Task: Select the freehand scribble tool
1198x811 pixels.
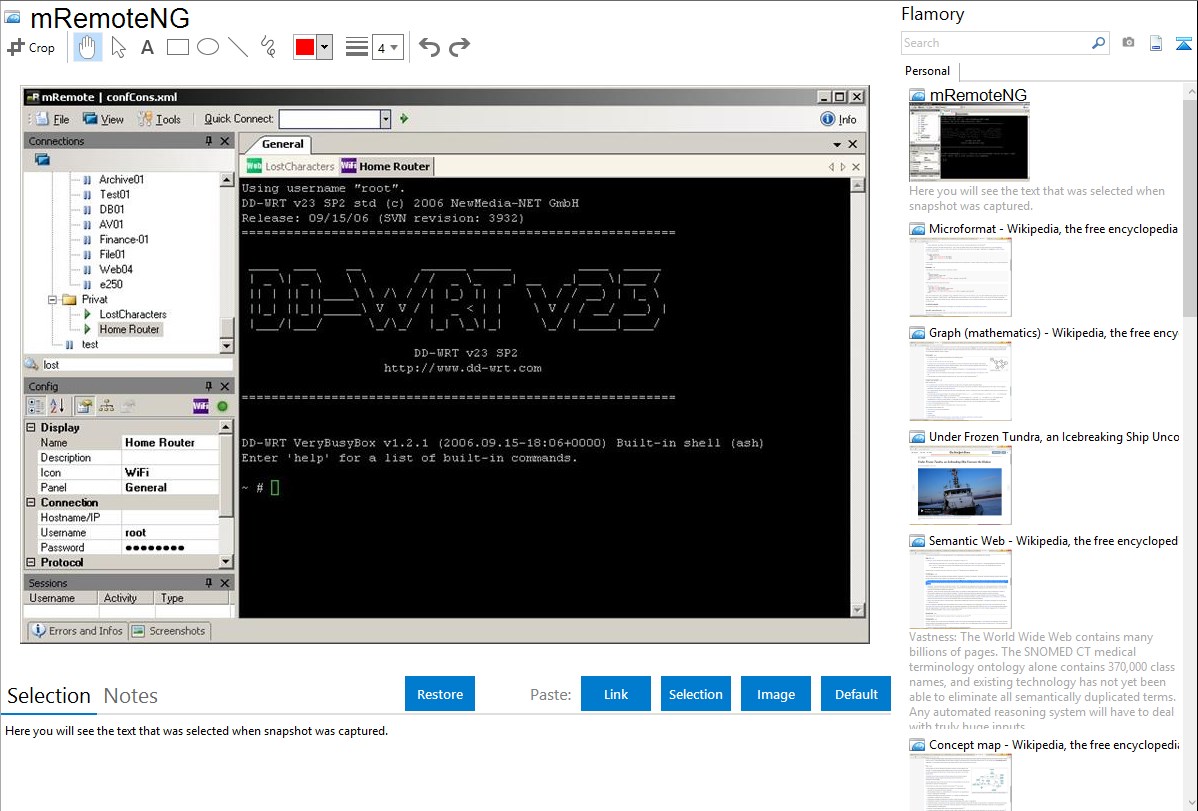Action: tap(267, 47)
